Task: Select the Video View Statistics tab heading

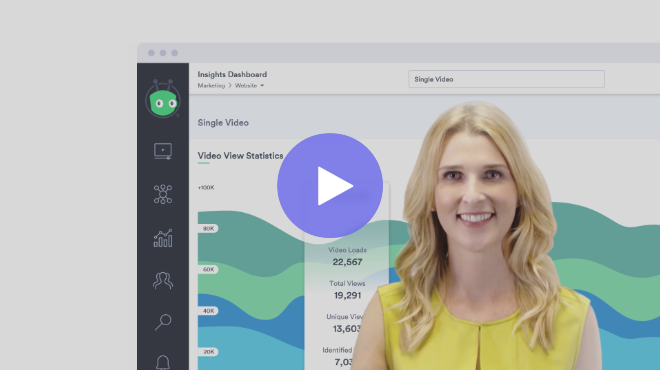Action: [x=240, y=156]
